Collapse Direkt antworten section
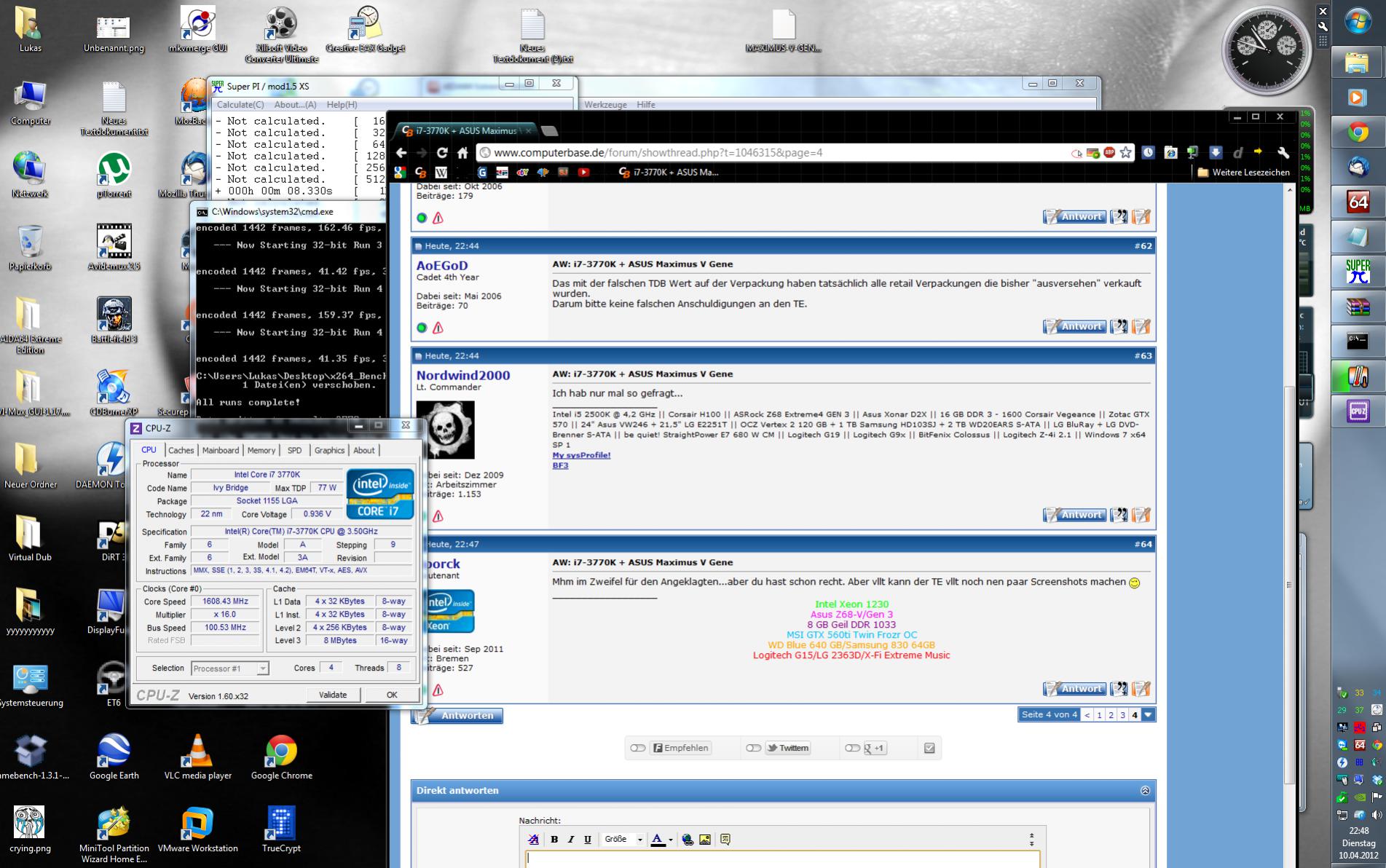Image resolution: width=1386 pixels, height=868 pixels. click(x=1145, y=791)
